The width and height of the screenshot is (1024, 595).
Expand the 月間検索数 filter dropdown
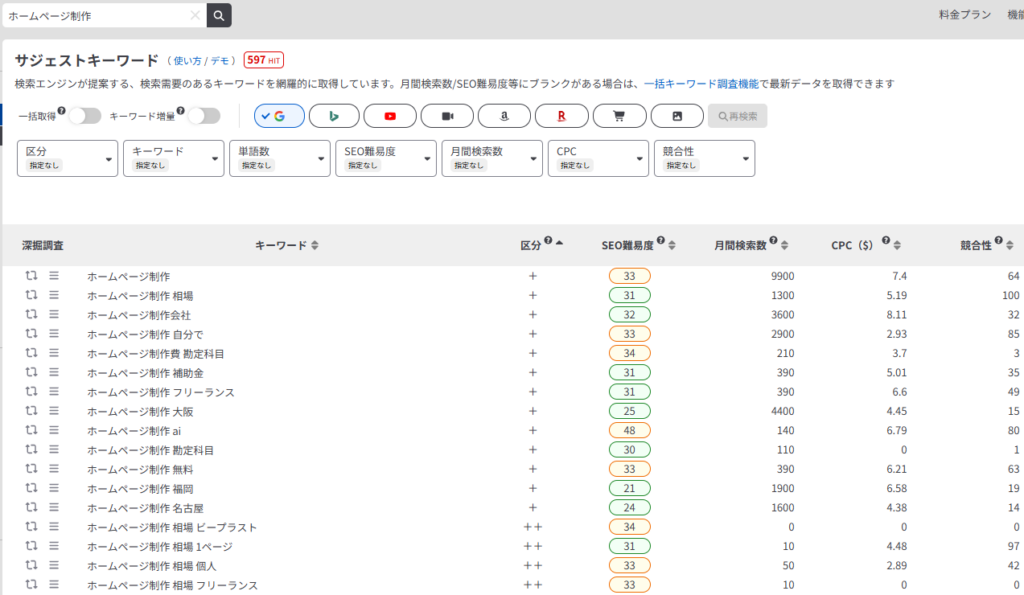pyautogui.click(x=491, y=158)
